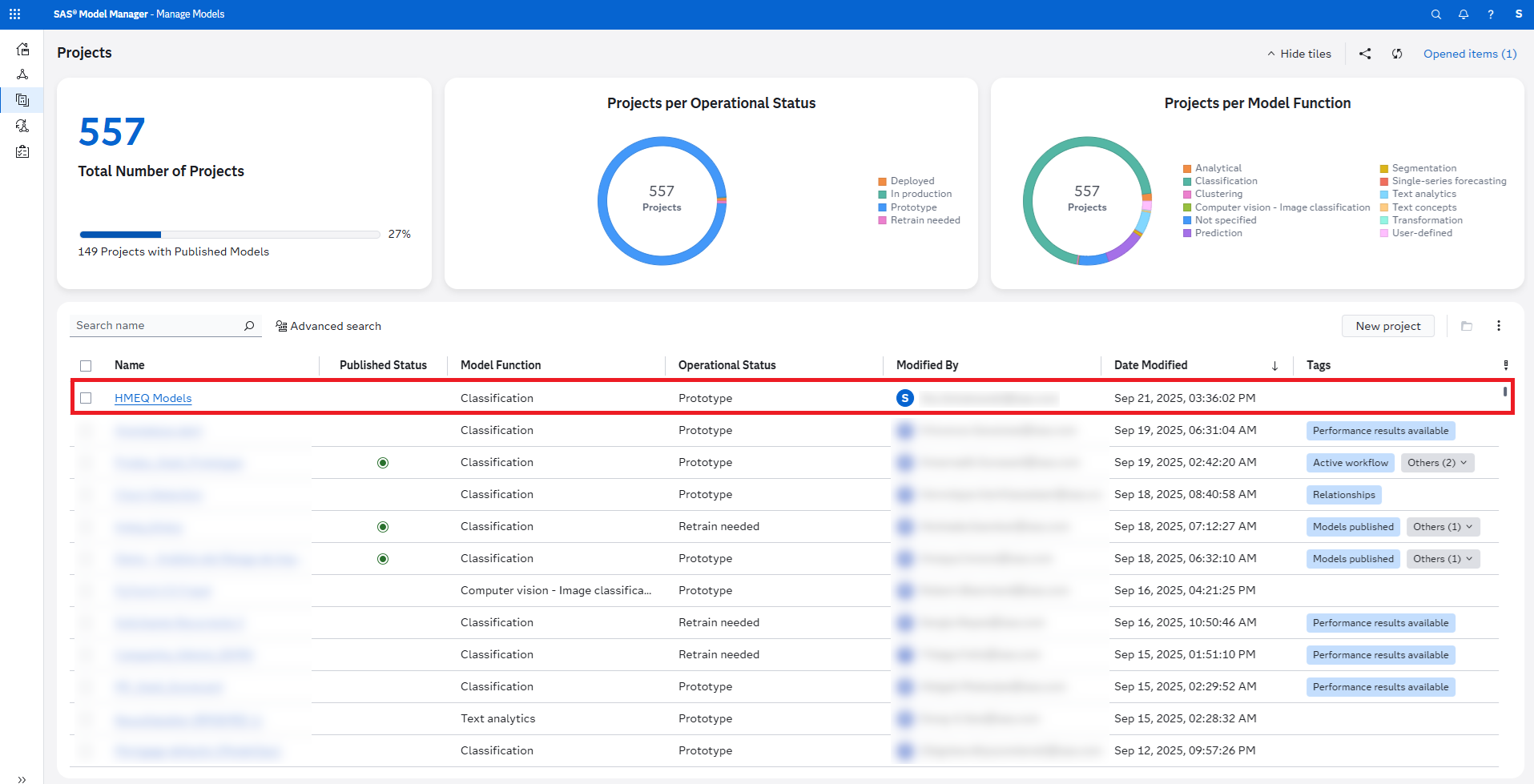Open the applications grid menu
This screenshot has width=1534, height=784.
click(14, 14)
